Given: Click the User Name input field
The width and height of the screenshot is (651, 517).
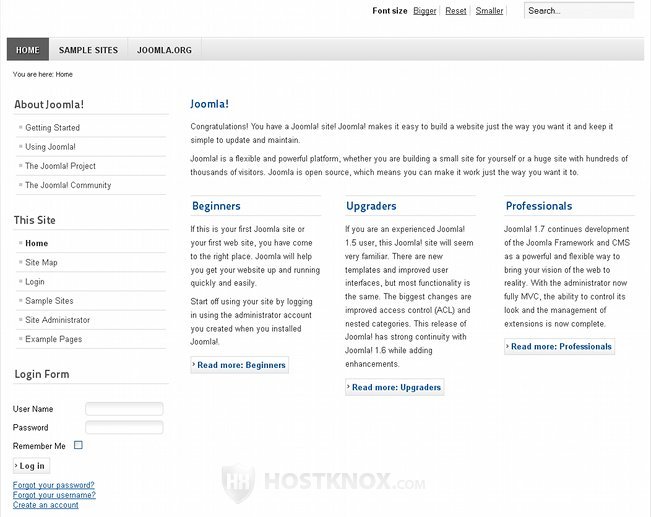Looking at the screenshot, I should [124, 409].
